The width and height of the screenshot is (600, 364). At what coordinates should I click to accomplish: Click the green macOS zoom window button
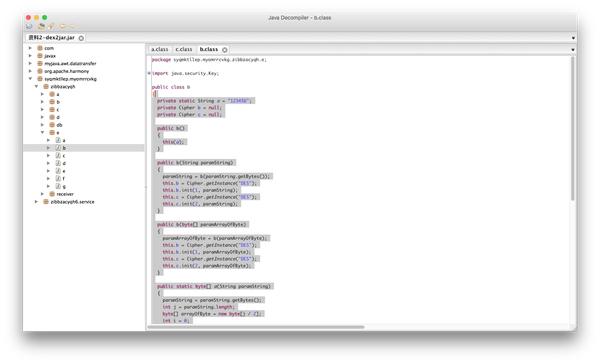point(44,17)
